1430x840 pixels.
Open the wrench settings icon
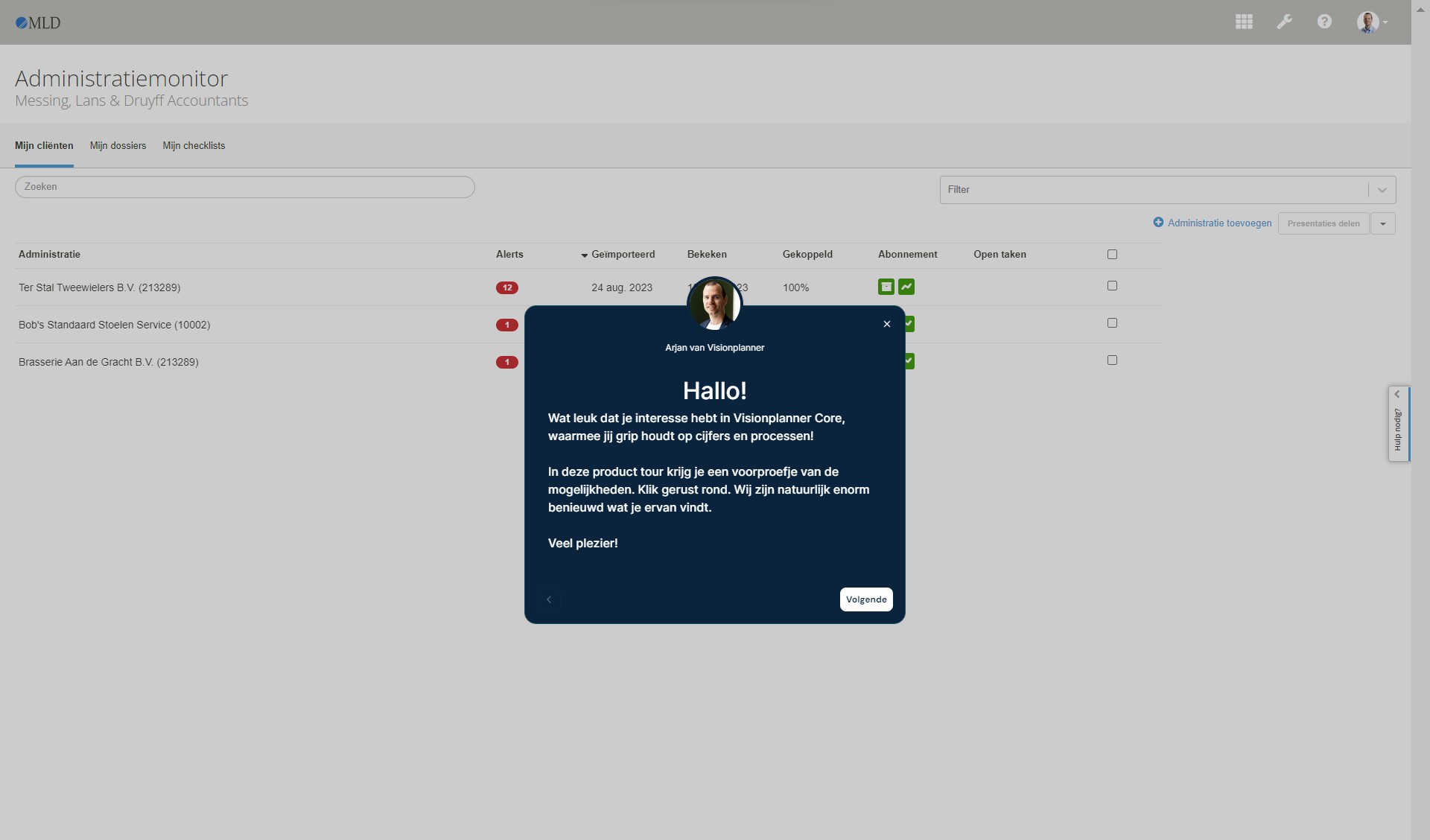click(1284, 22)
